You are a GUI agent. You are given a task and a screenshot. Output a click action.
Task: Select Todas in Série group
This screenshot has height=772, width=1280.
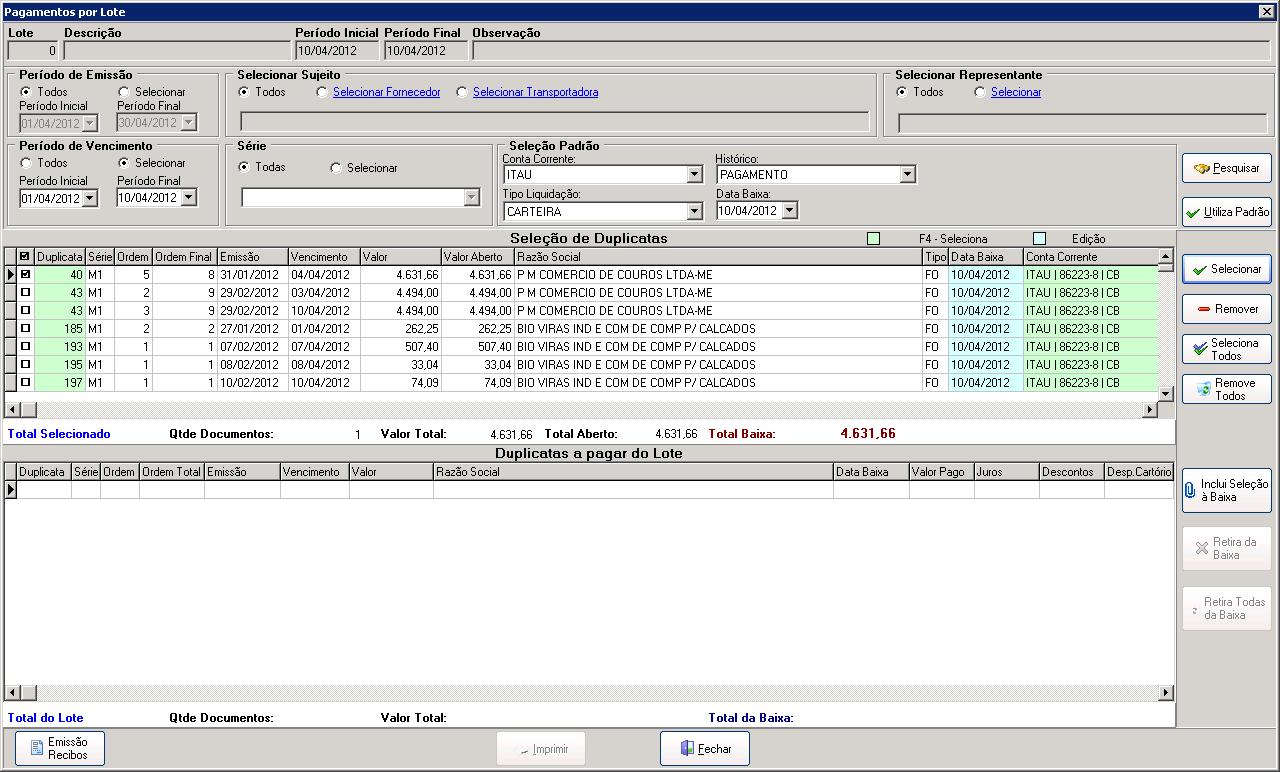point(244,167)
